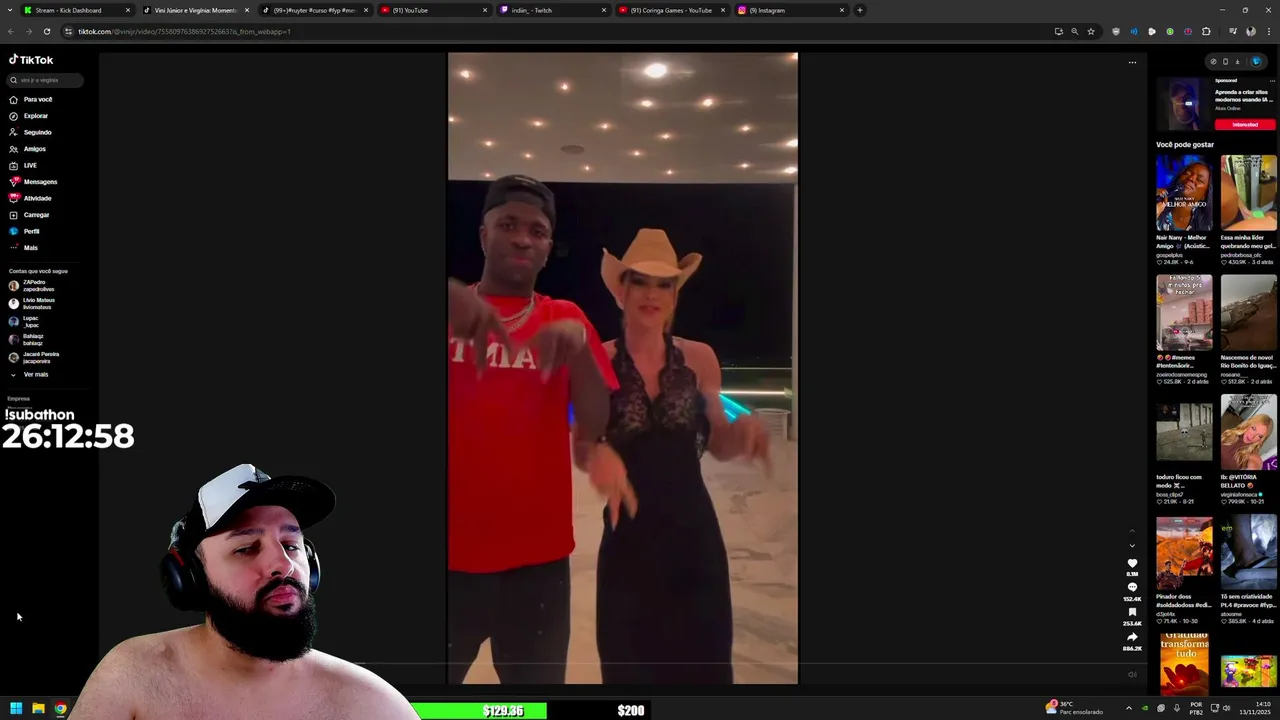1280x720 pixels.
Task: Open Lupac followed account
Action: (x=24, y=322)
